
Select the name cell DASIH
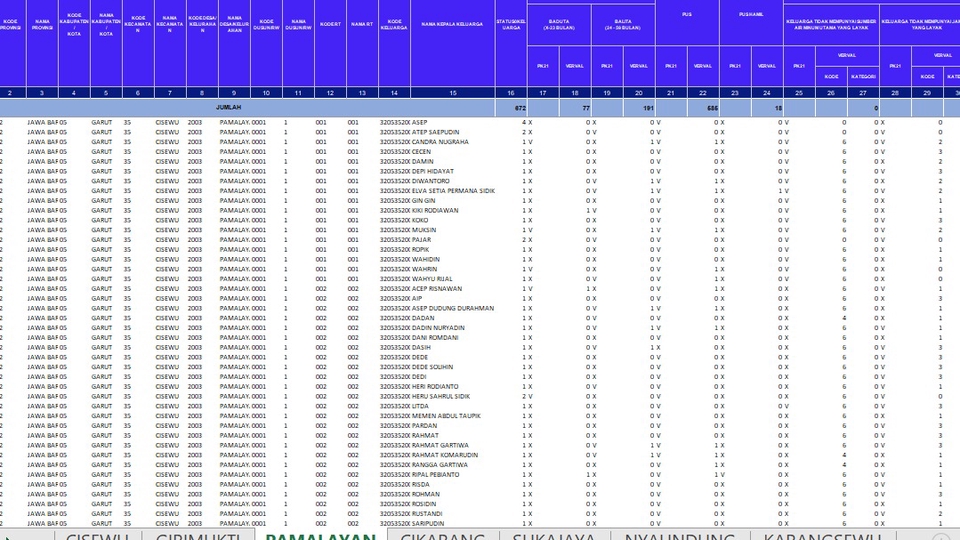coord(421,348)
